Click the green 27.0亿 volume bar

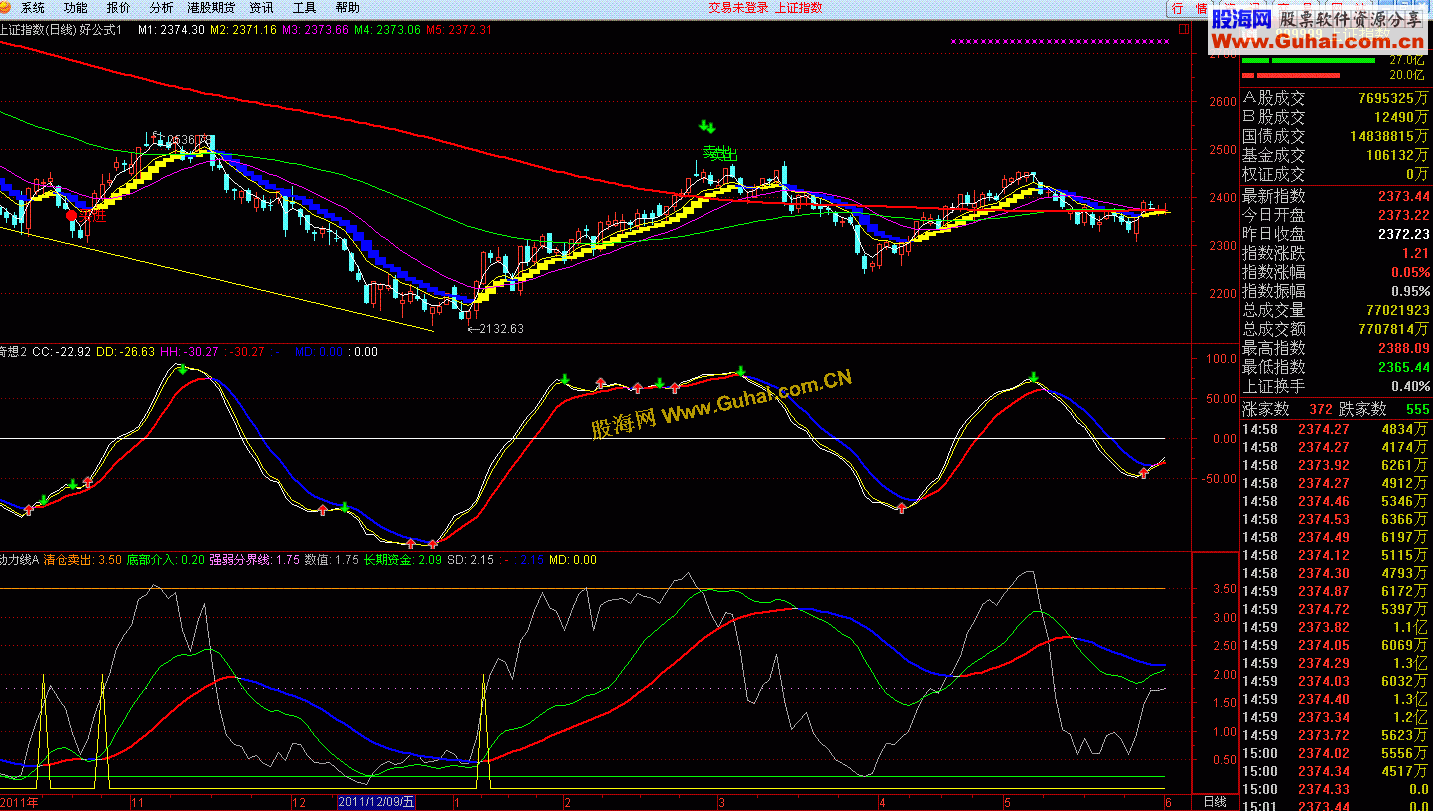pyautogui.click(x=1309, y=60)
